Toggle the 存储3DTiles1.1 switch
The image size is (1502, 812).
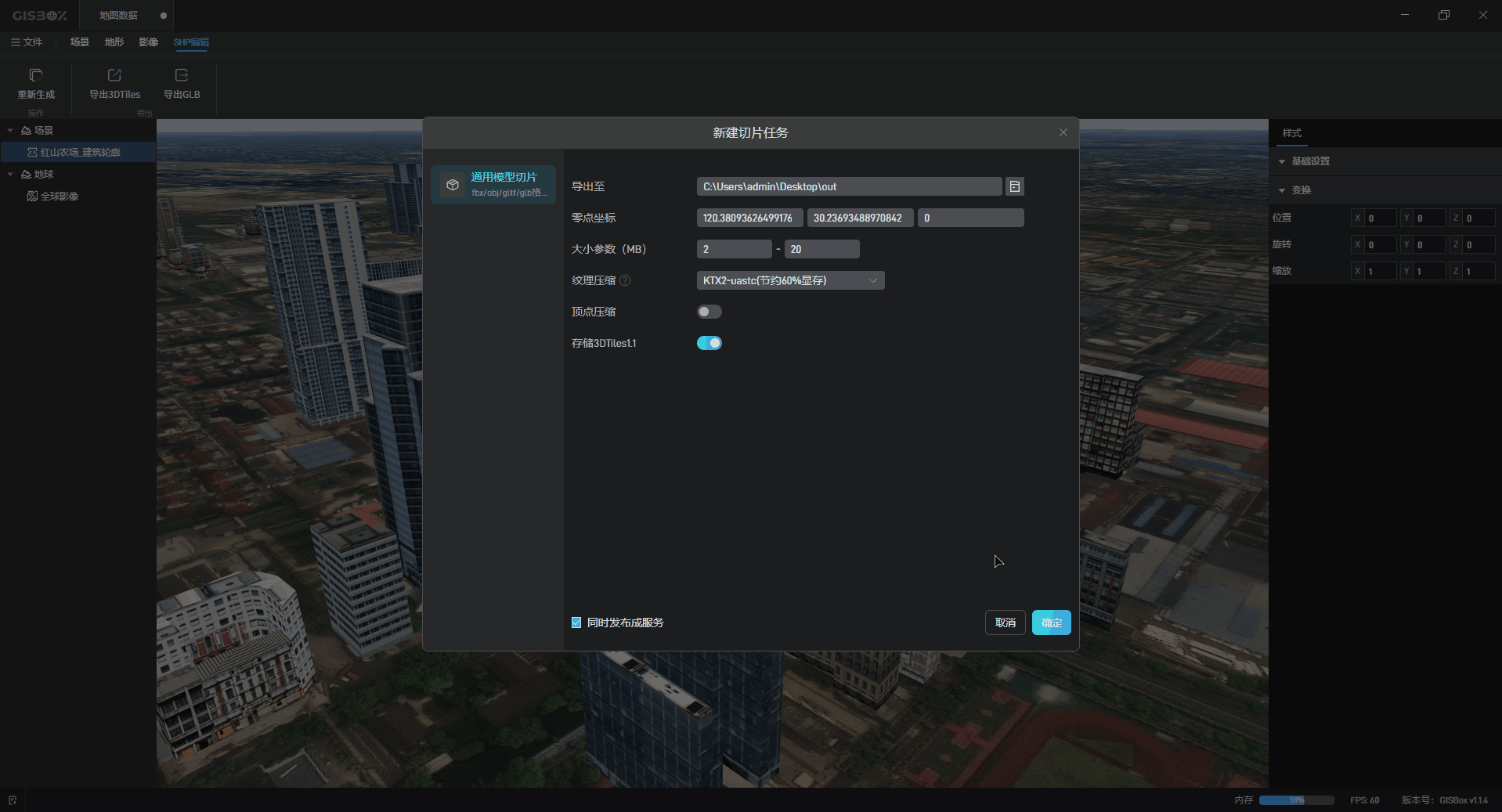pyautogui.click(x=709, y=343)
